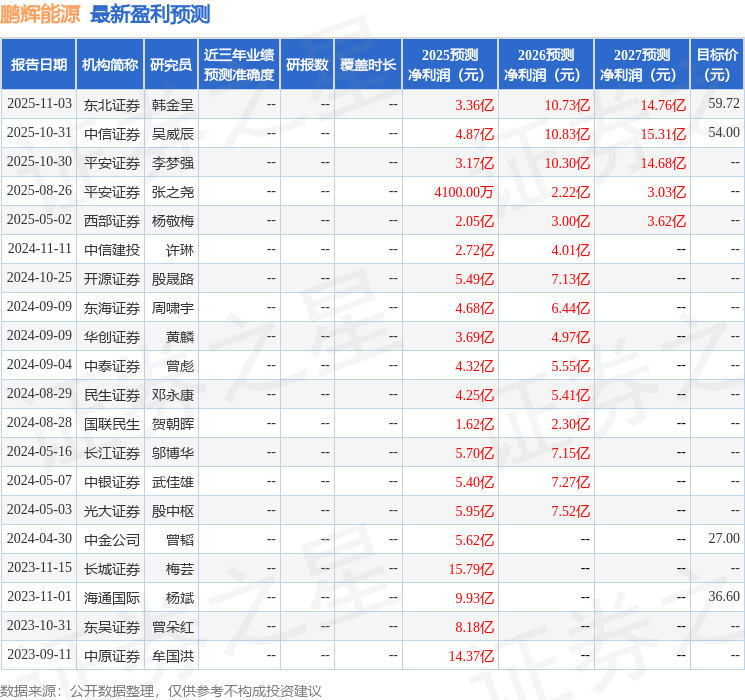Click the 东北证券 institution cell
This screenshot has height=700, width=745.
click(x=112, y=105)
